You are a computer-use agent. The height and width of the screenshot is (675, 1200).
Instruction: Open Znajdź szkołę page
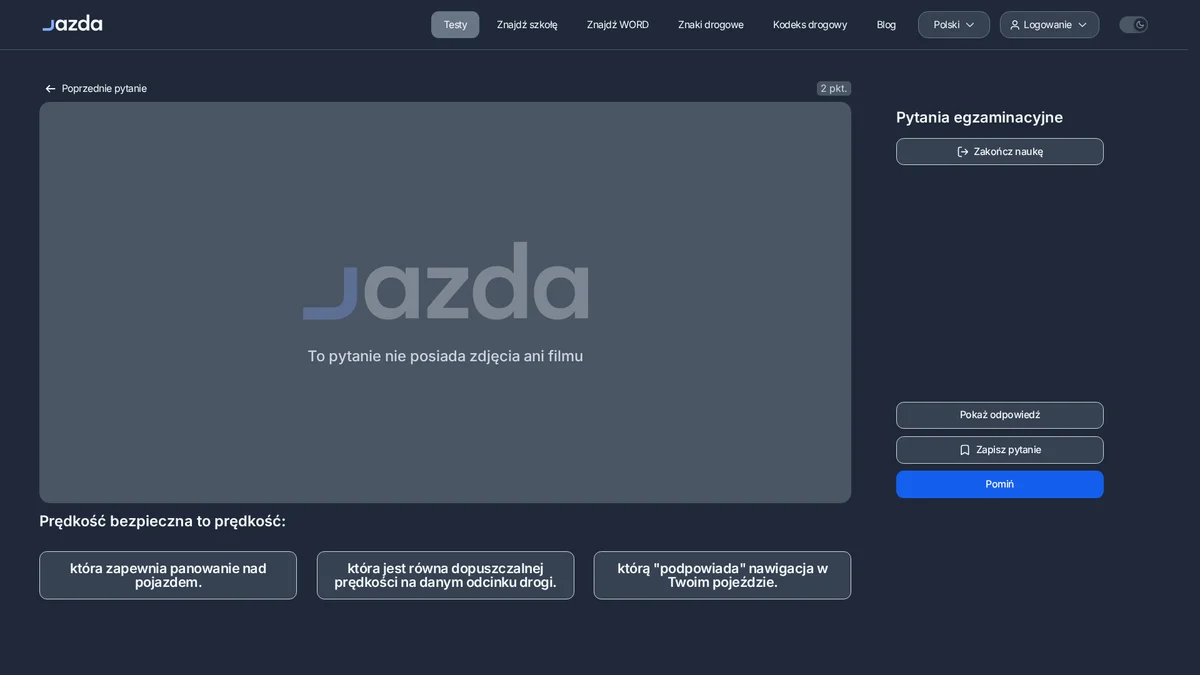point(527,25)
